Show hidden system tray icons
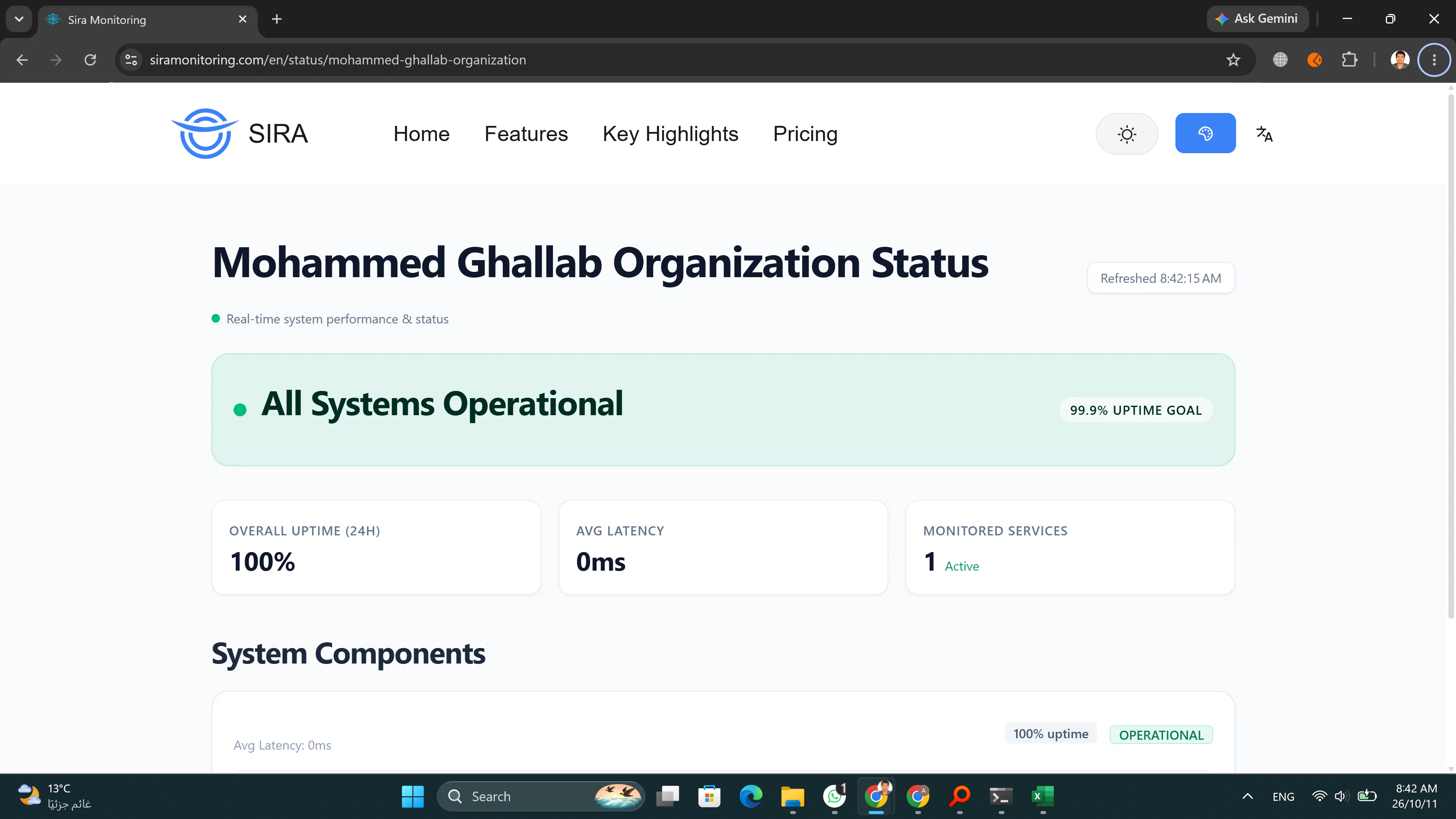Screen dimensions: 1456x819 pyautogui.click(x=1247, y=796)
